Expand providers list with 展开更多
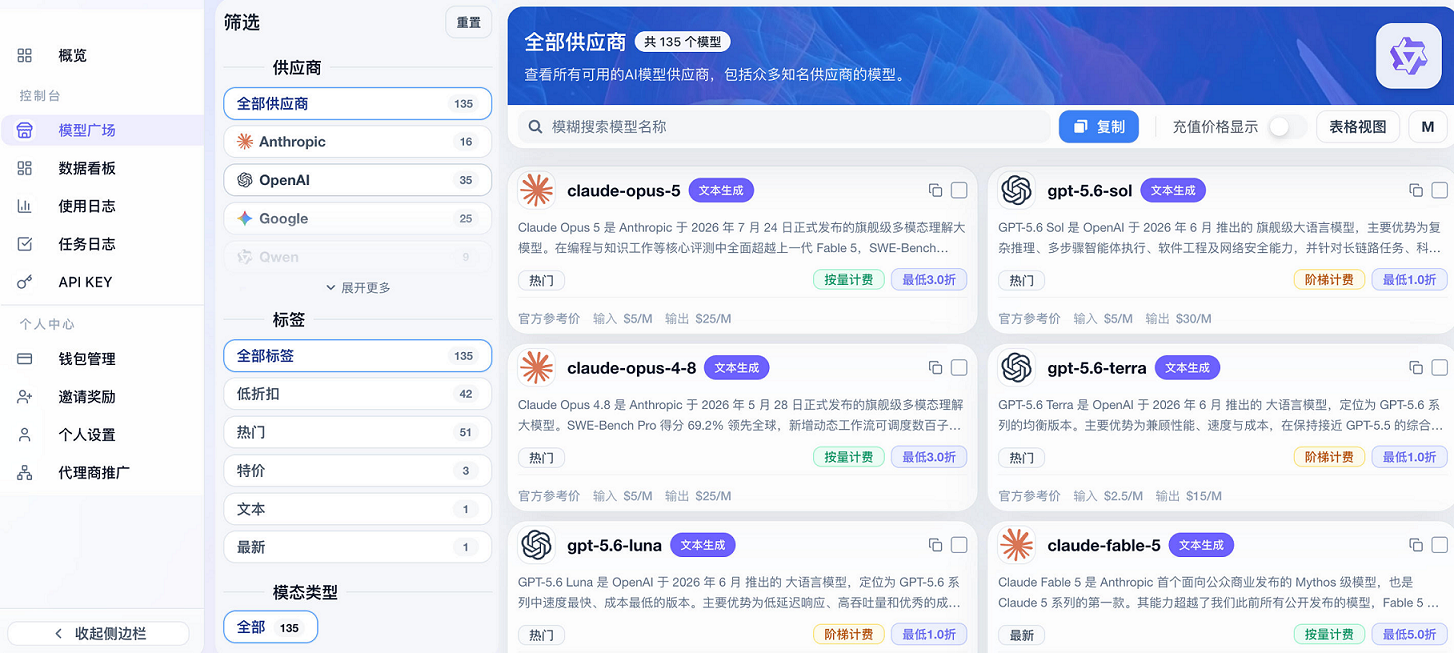 click(358, 287)
